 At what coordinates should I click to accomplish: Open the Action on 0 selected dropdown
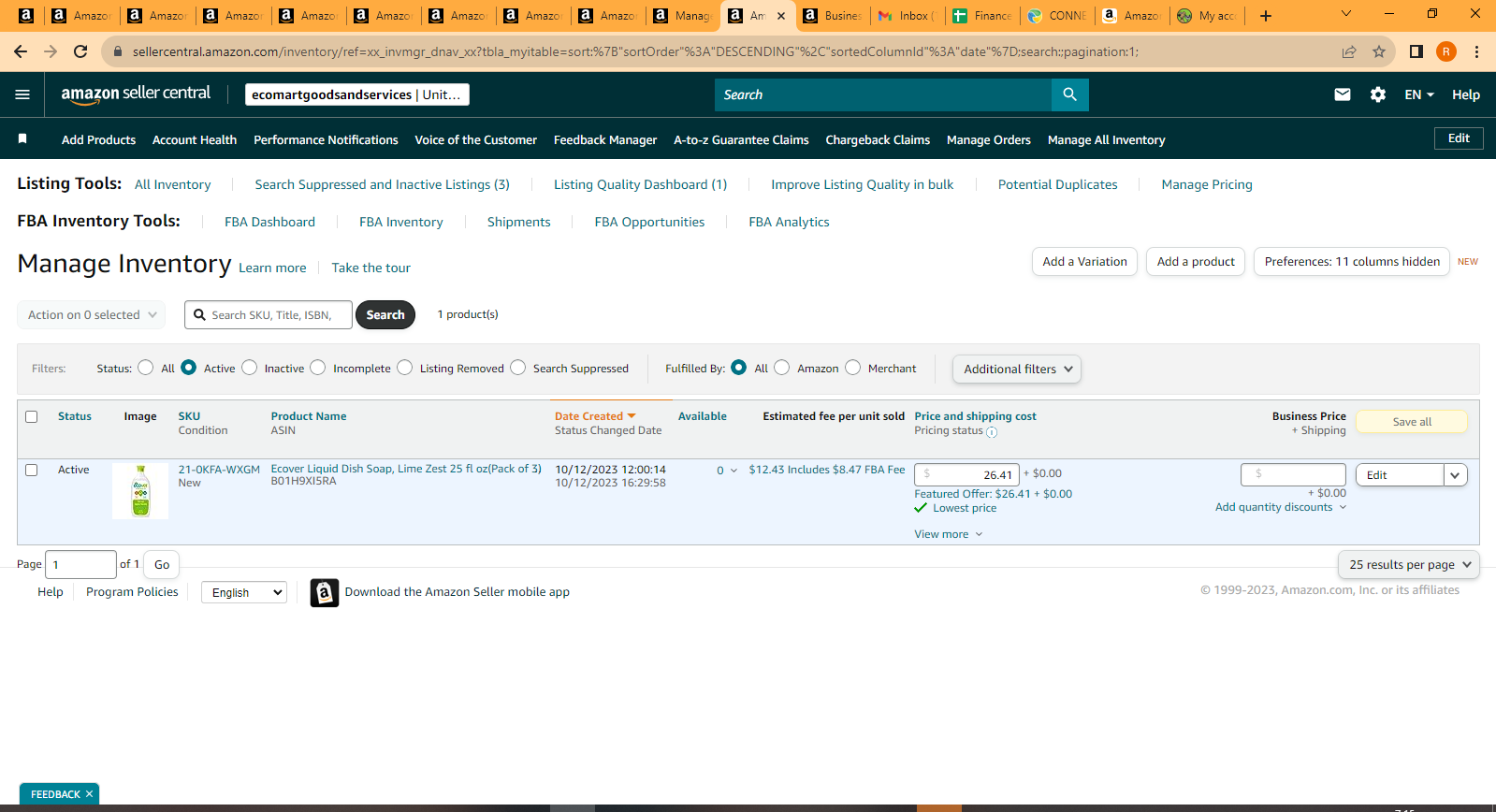tap(92, 315)
